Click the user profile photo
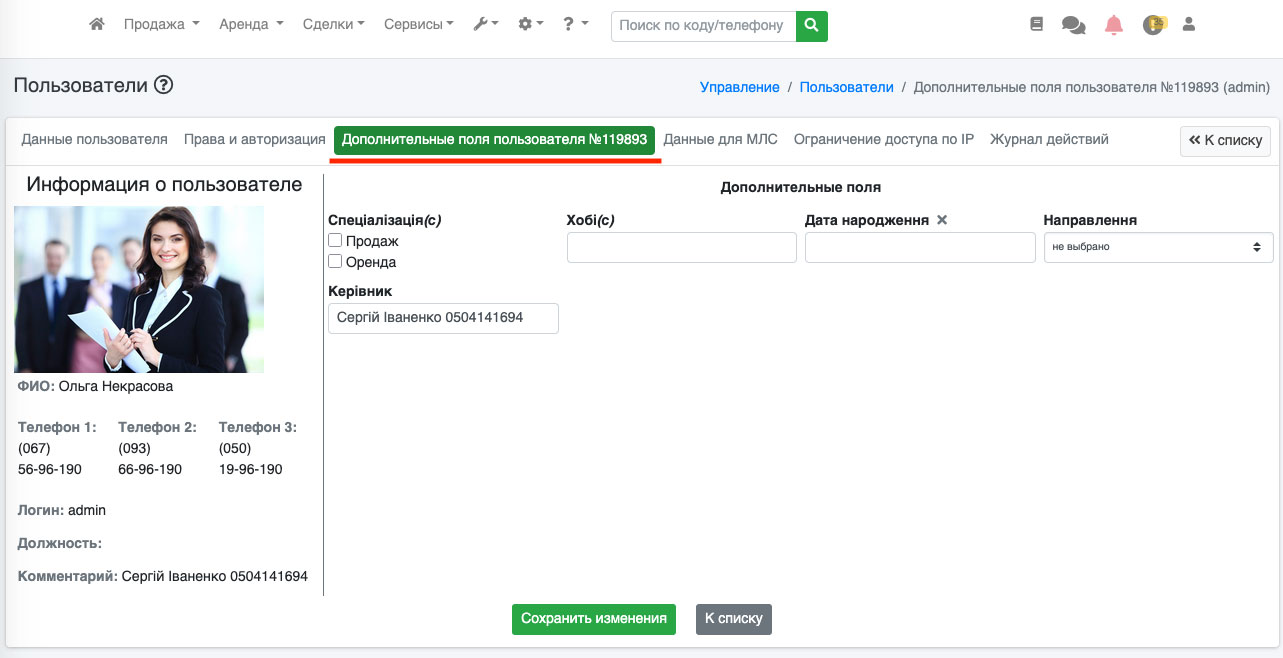This screenshot has height=658, width=1283. pos(139,289)
